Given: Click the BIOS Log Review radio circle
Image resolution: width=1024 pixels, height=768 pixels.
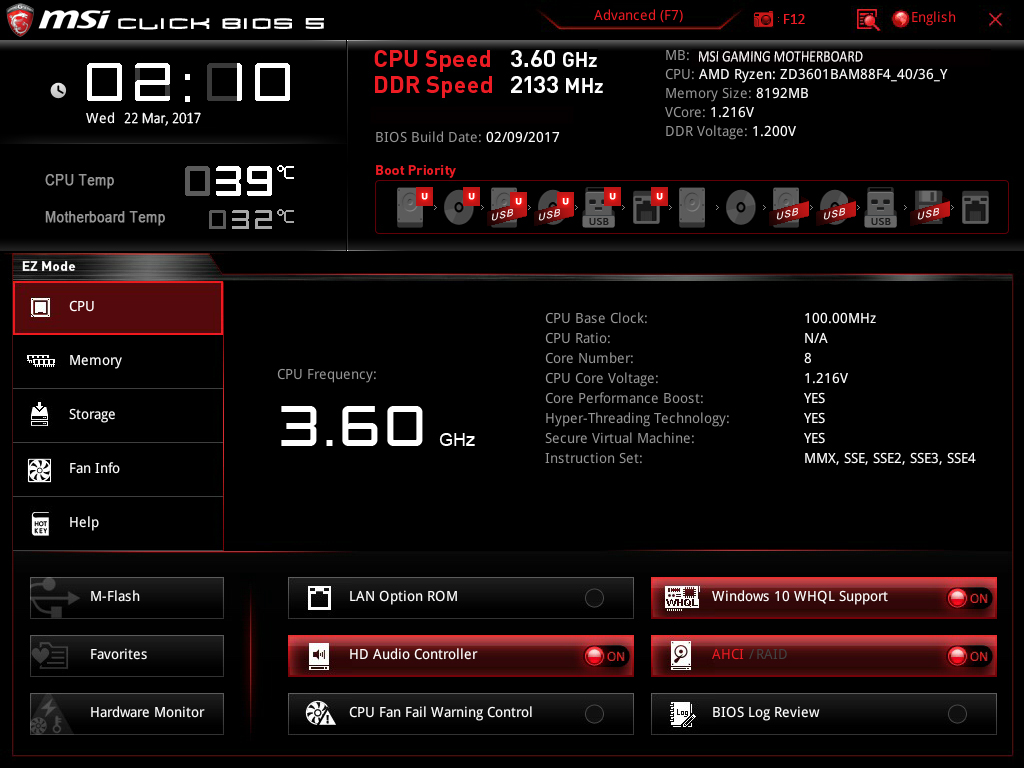Looking at the screenshot, I should coord(957,714).
